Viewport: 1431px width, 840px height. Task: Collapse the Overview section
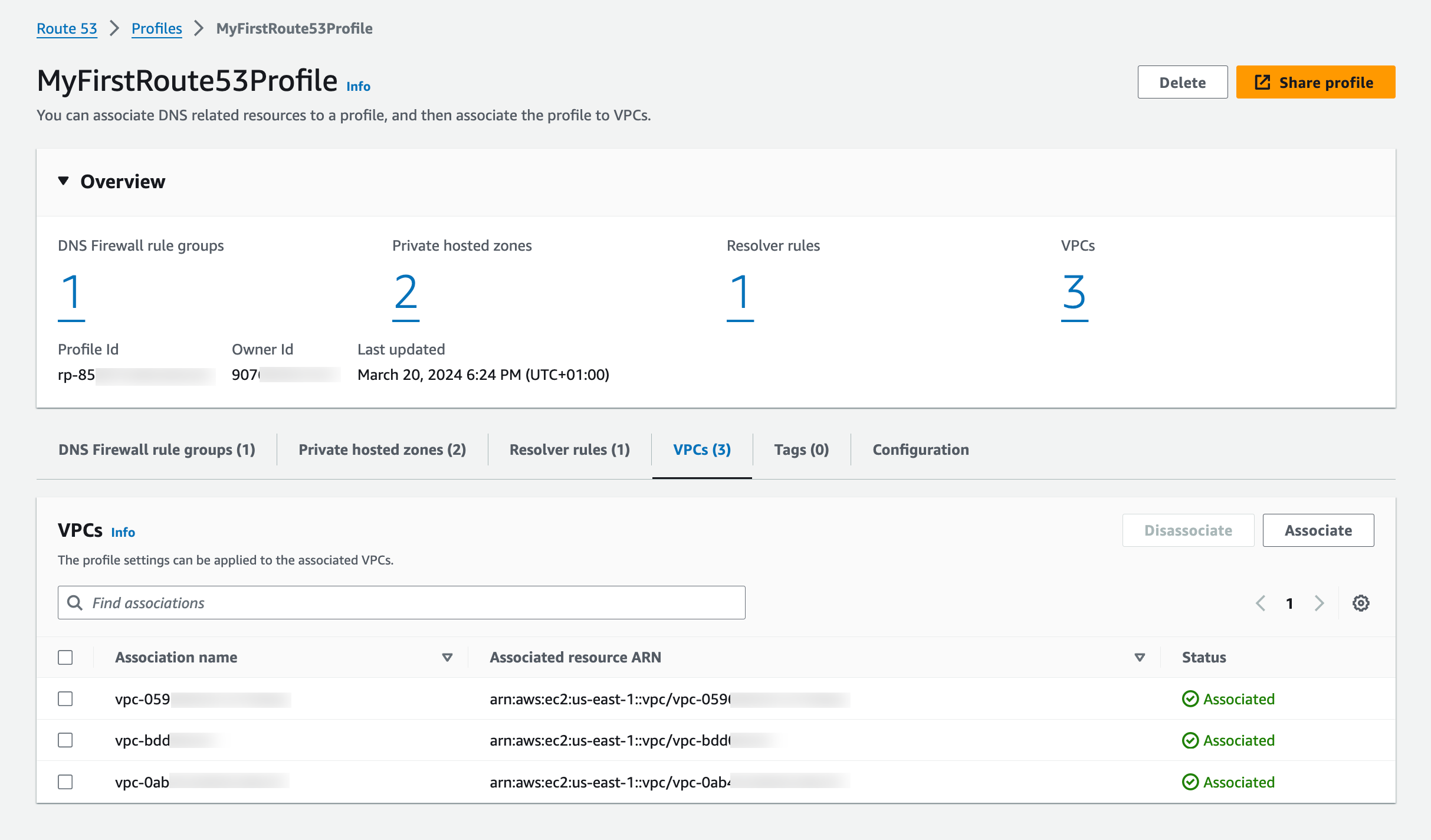click(x=64, y=181)
